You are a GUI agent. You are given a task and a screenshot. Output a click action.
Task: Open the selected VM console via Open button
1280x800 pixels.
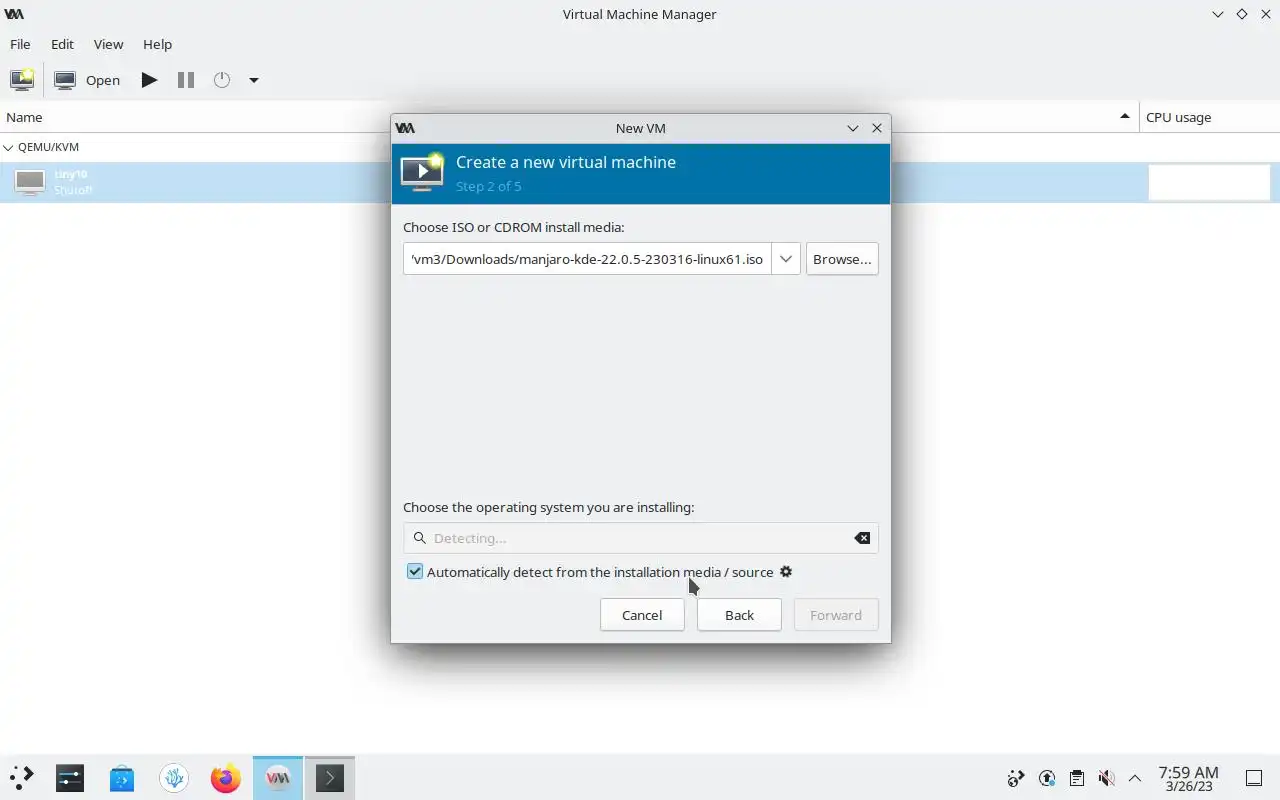pos(87,80)
